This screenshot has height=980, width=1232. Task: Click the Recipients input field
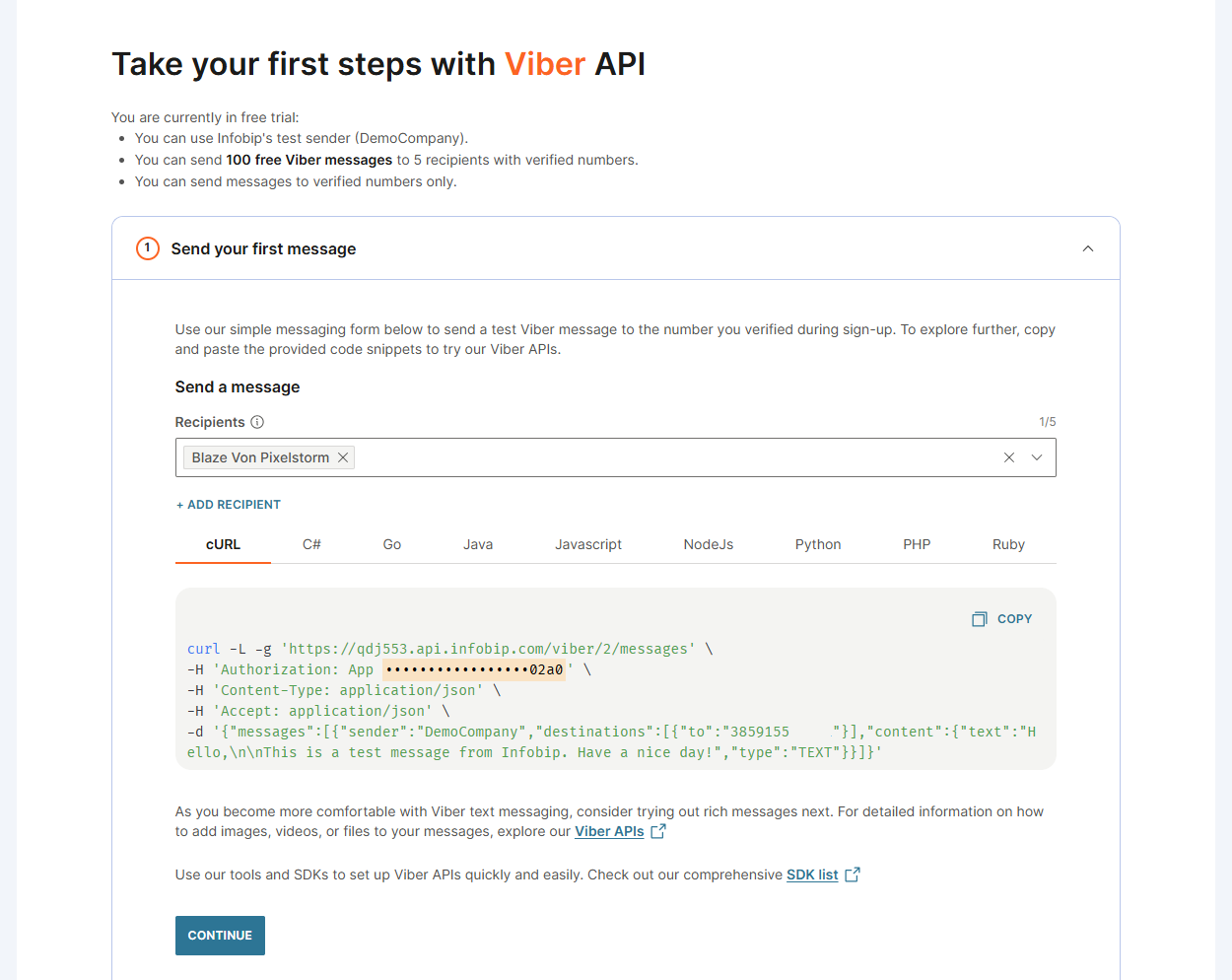615,457
